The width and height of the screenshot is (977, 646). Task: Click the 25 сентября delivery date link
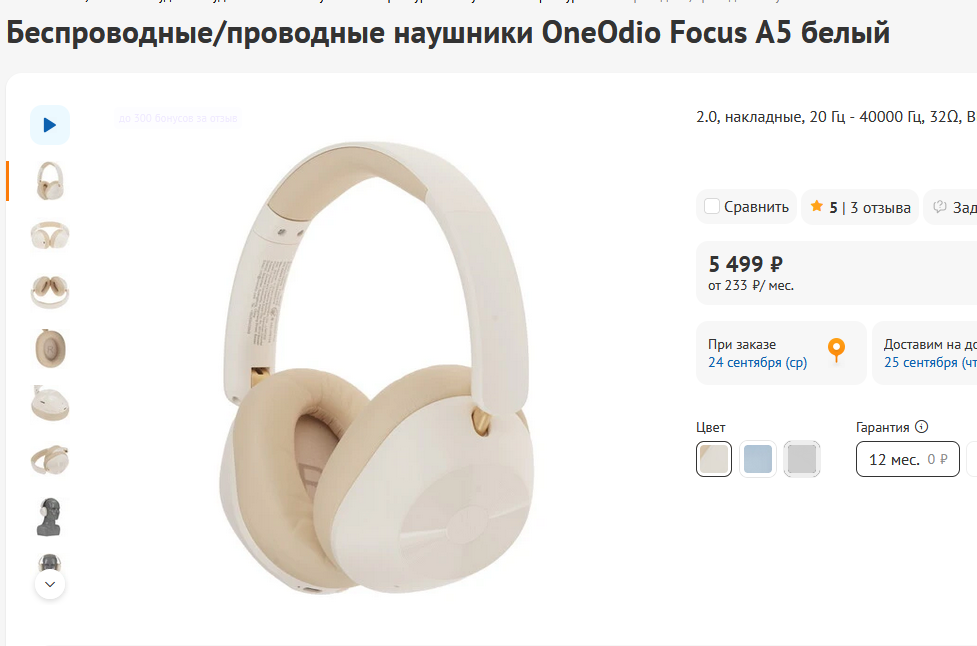pyautogui.click(x=930, y=362)
